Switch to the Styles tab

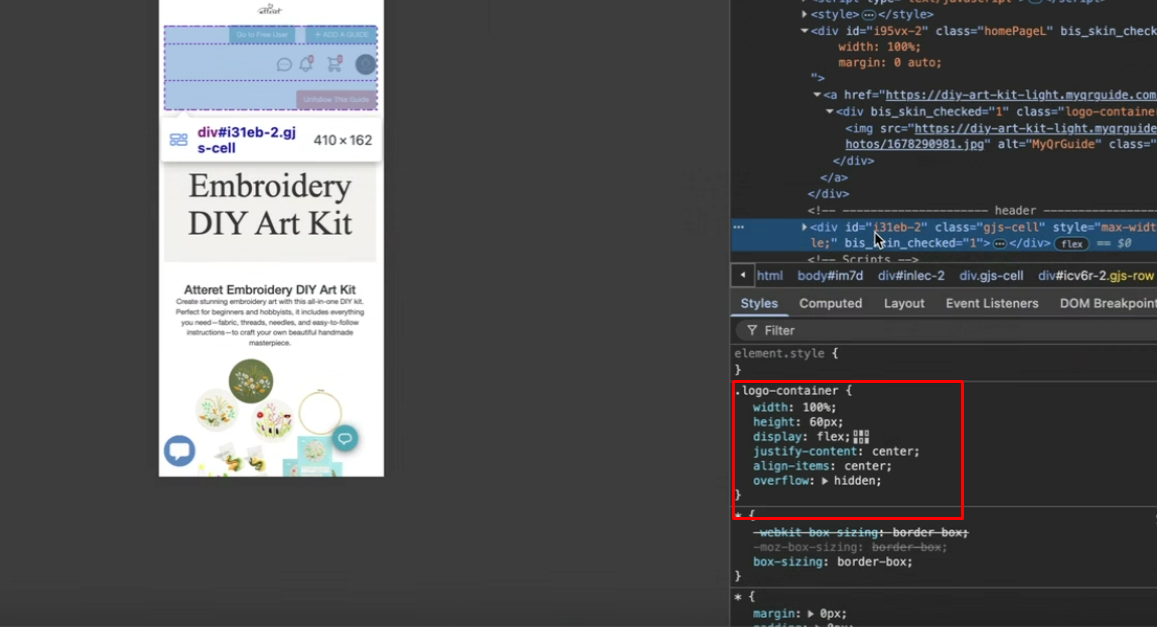tap(759, 303)
